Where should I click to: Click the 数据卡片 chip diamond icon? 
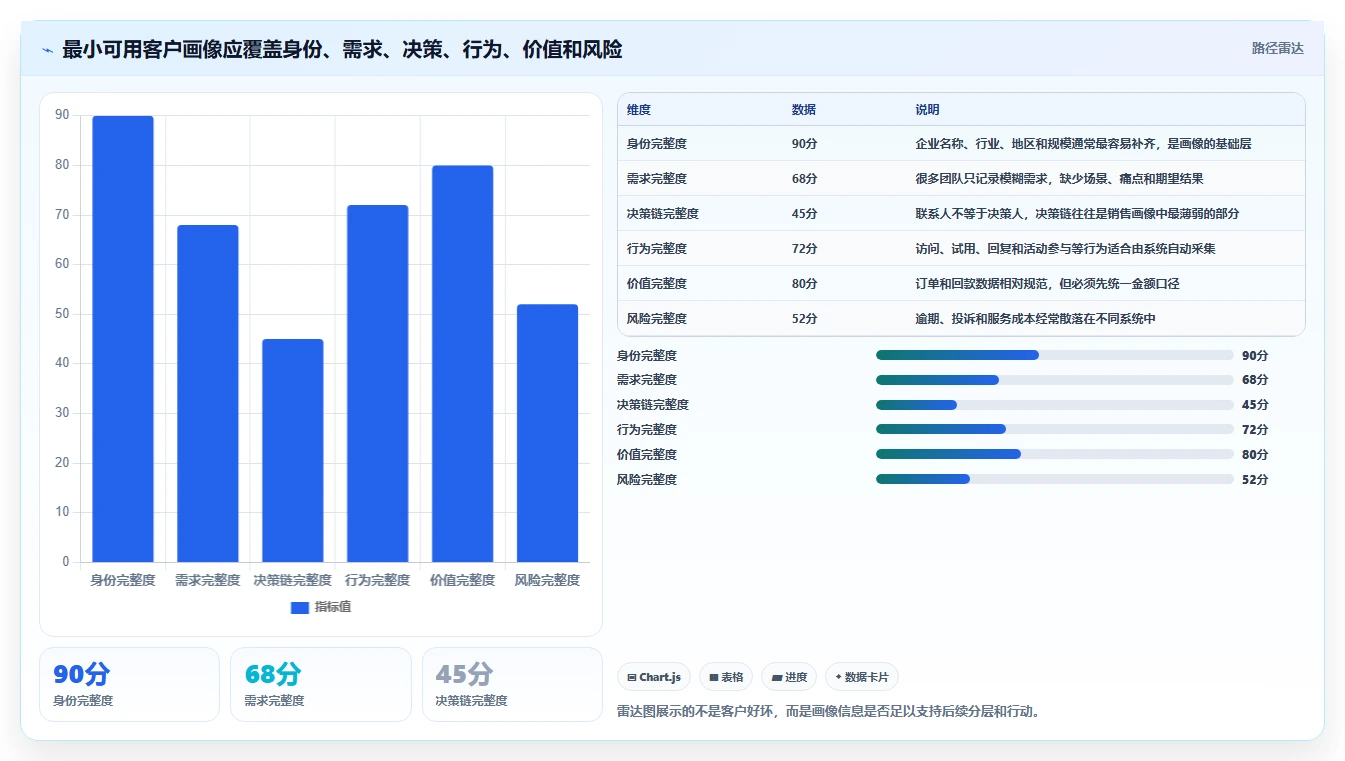839,677
